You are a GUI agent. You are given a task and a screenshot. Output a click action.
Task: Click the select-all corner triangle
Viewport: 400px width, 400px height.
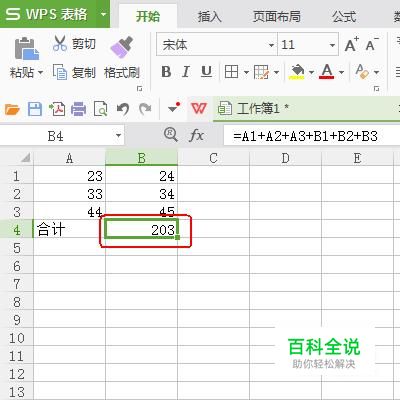click(26, 158)
